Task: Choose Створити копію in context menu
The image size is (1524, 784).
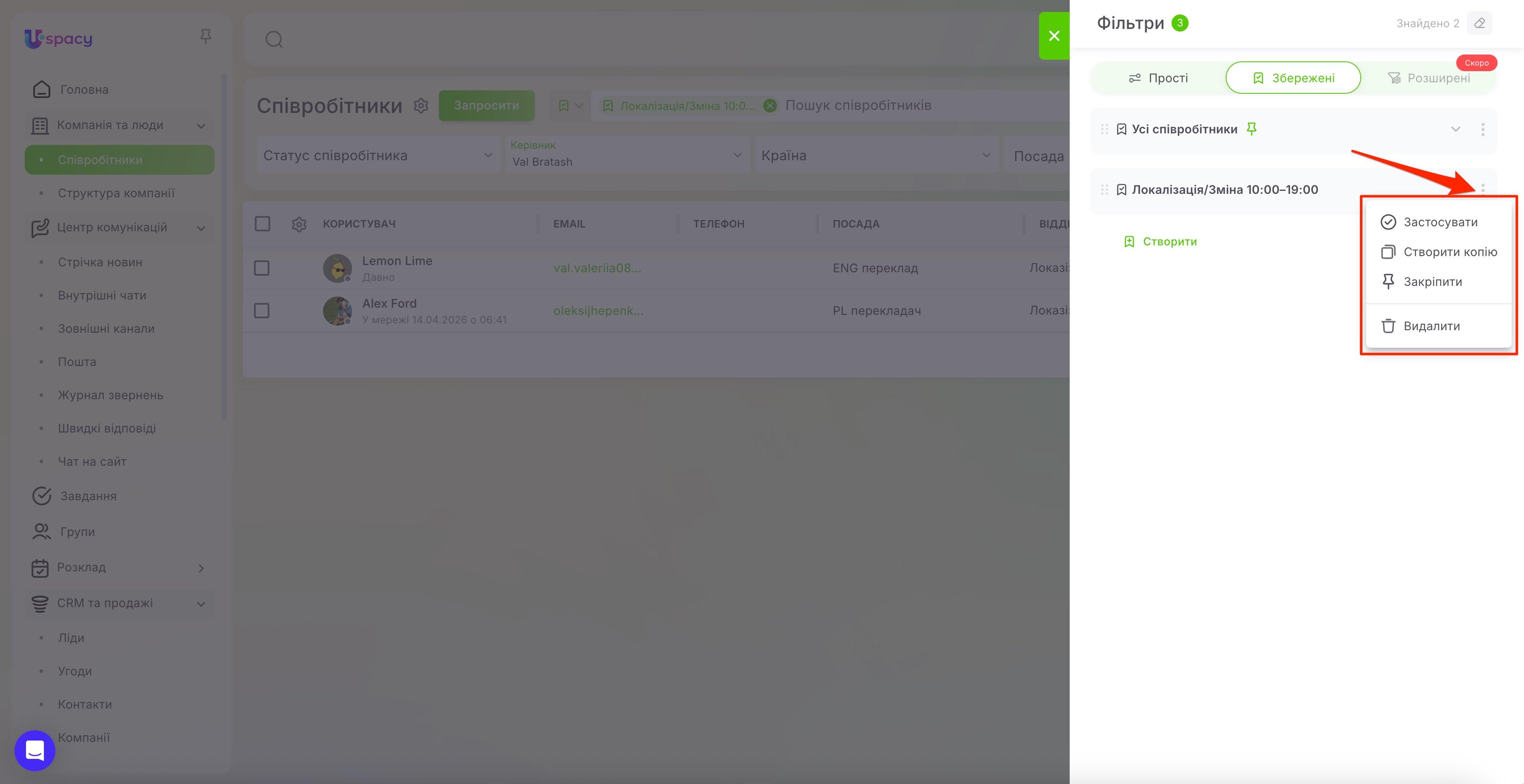Action: point(1438,252)
